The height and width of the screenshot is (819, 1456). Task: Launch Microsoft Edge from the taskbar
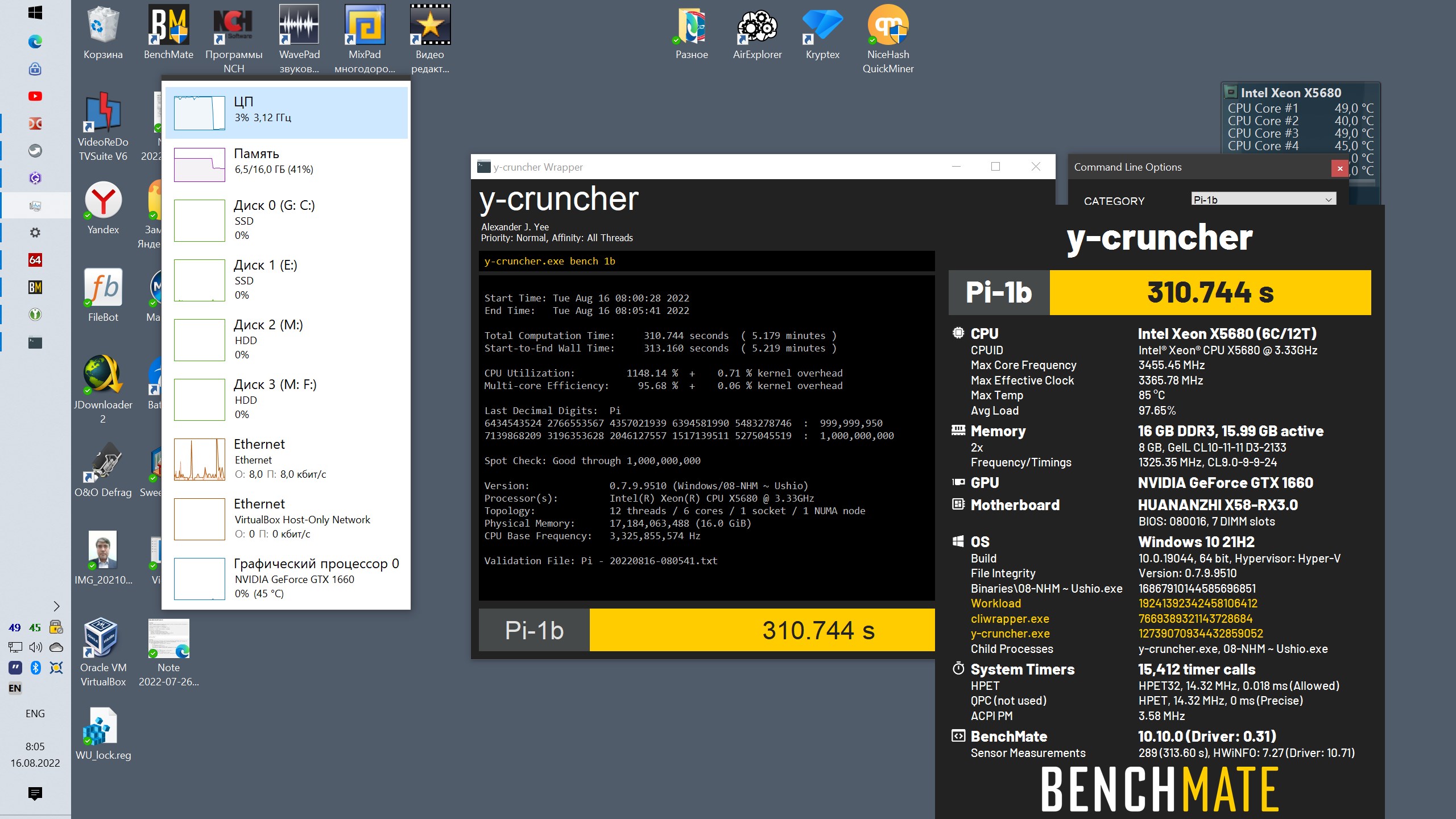pos(35,42)
